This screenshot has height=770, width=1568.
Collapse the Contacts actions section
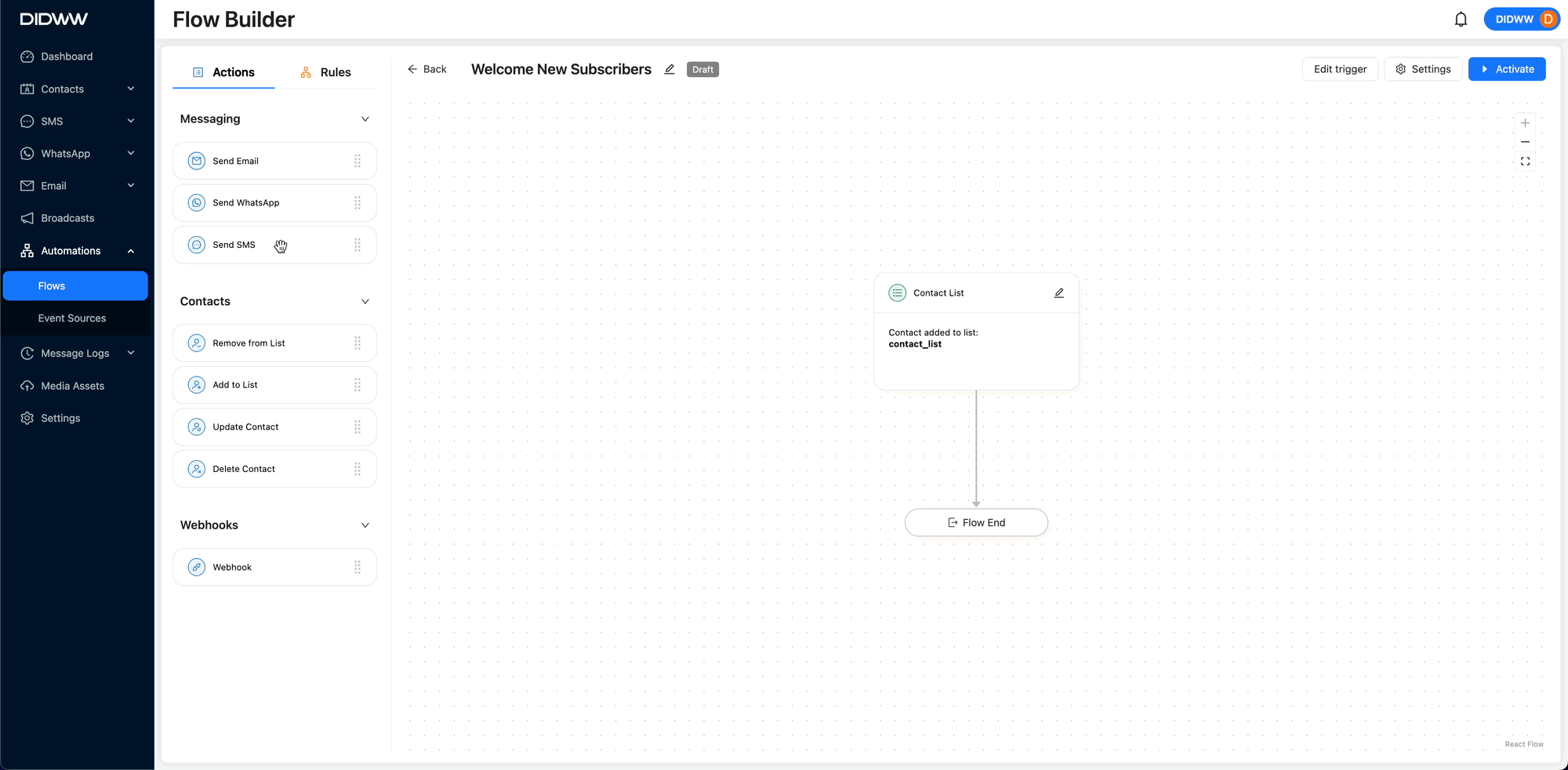pyautogui.click(x=365, y=302)
